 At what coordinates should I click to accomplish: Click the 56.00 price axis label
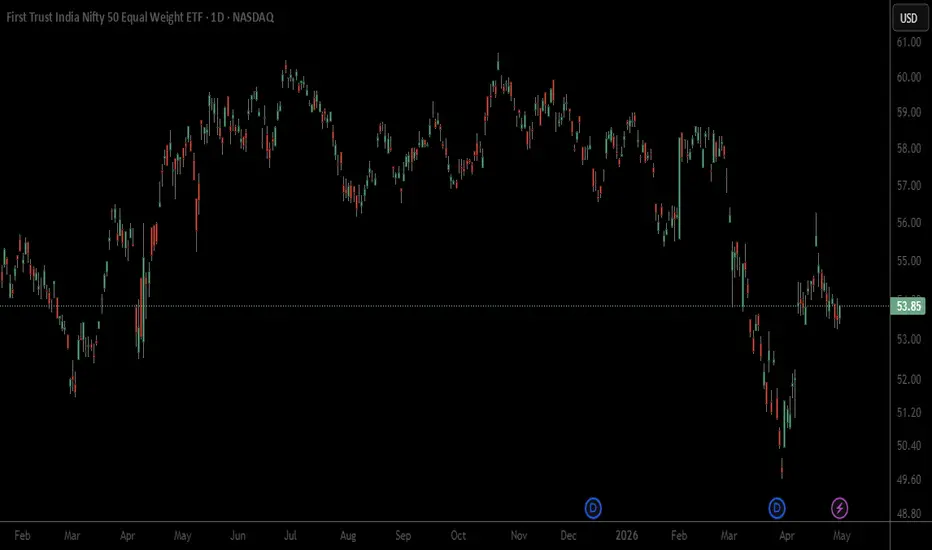[909, 223]
